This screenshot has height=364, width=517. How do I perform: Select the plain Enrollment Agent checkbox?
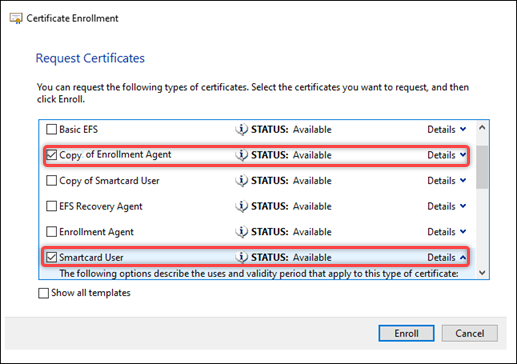51,232
